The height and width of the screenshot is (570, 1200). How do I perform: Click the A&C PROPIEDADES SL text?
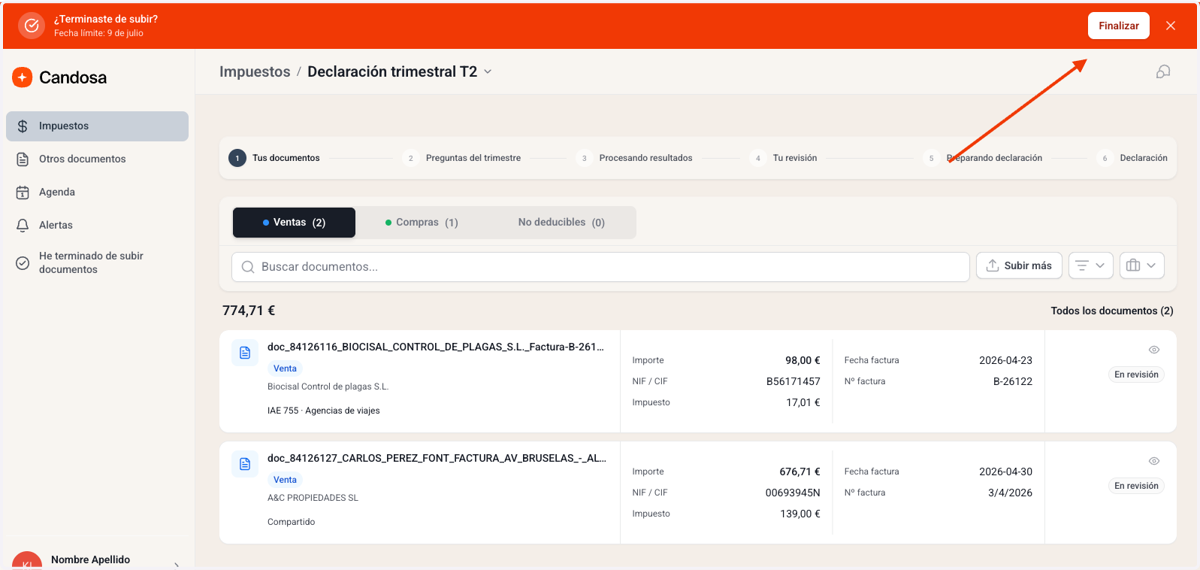[x=312, y=497]
